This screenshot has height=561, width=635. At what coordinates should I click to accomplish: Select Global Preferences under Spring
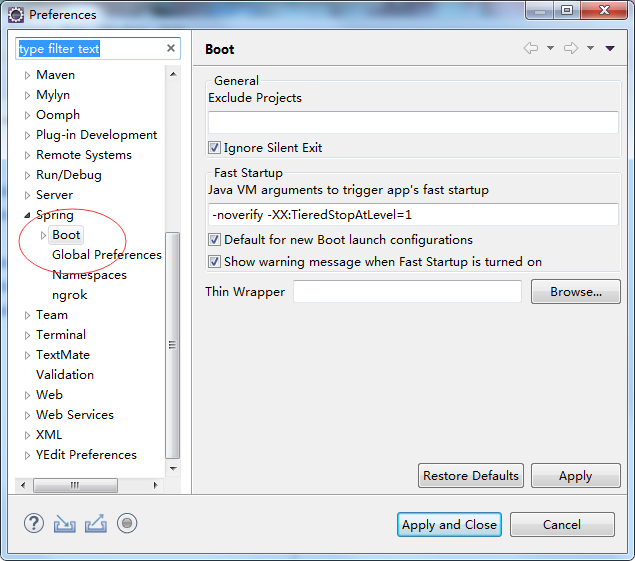pos(107,255)
